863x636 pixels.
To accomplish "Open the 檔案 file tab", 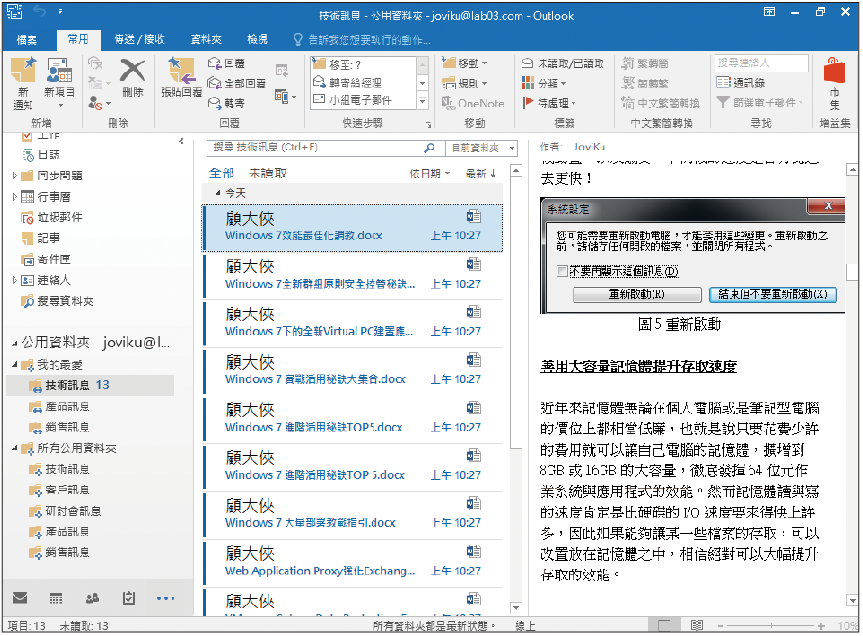I will 26,39.
